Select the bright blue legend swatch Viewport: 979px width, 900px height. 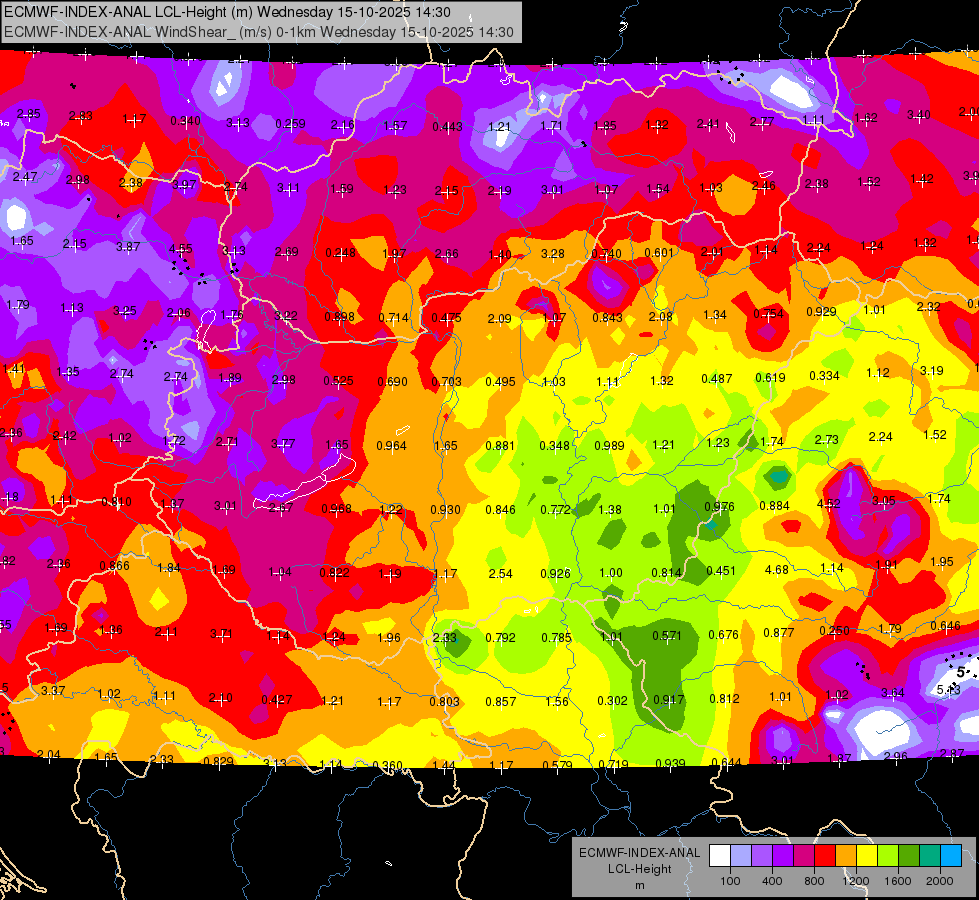(x=951, y=856)
